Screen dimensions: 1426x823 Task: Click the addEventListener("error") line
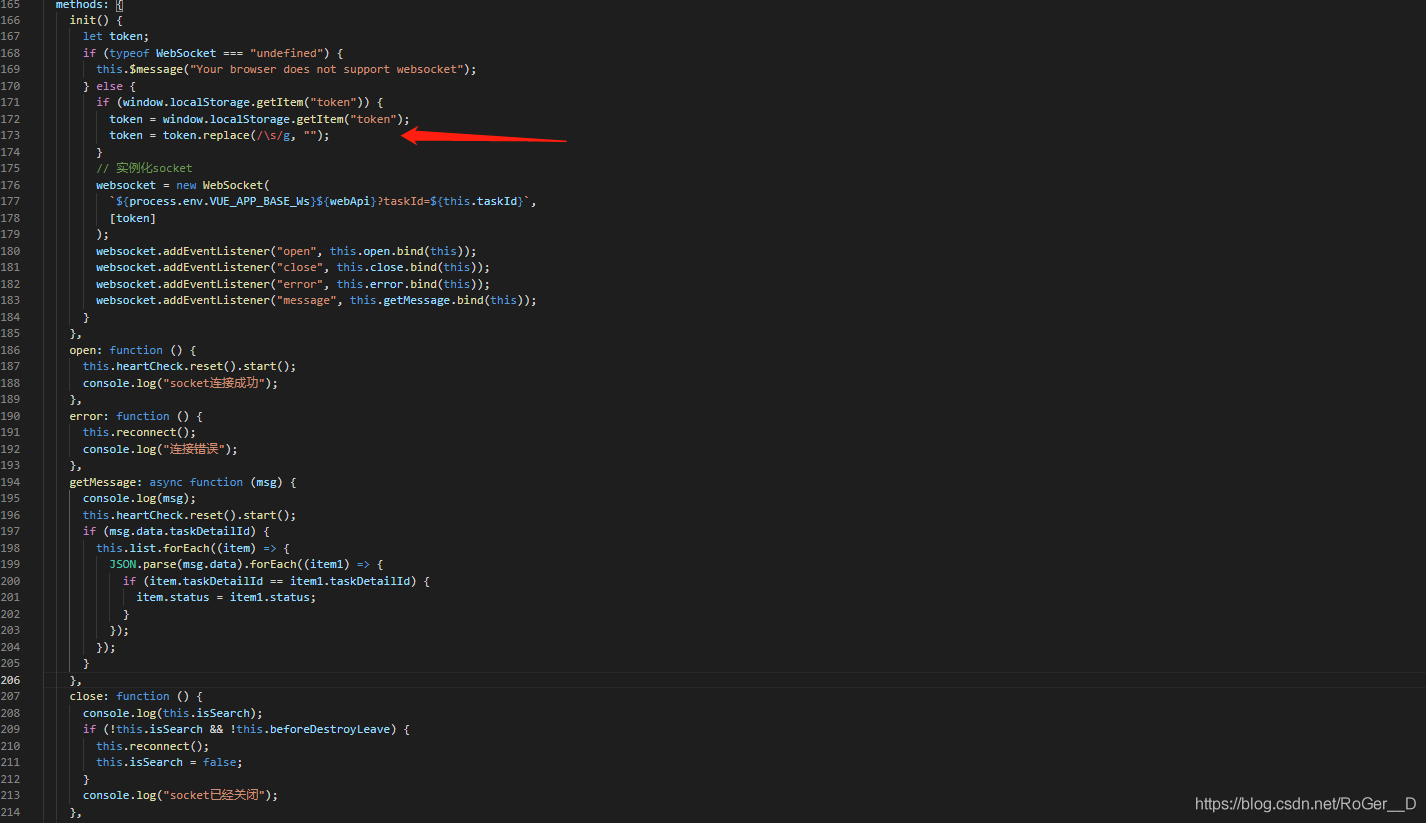(293, 284)
